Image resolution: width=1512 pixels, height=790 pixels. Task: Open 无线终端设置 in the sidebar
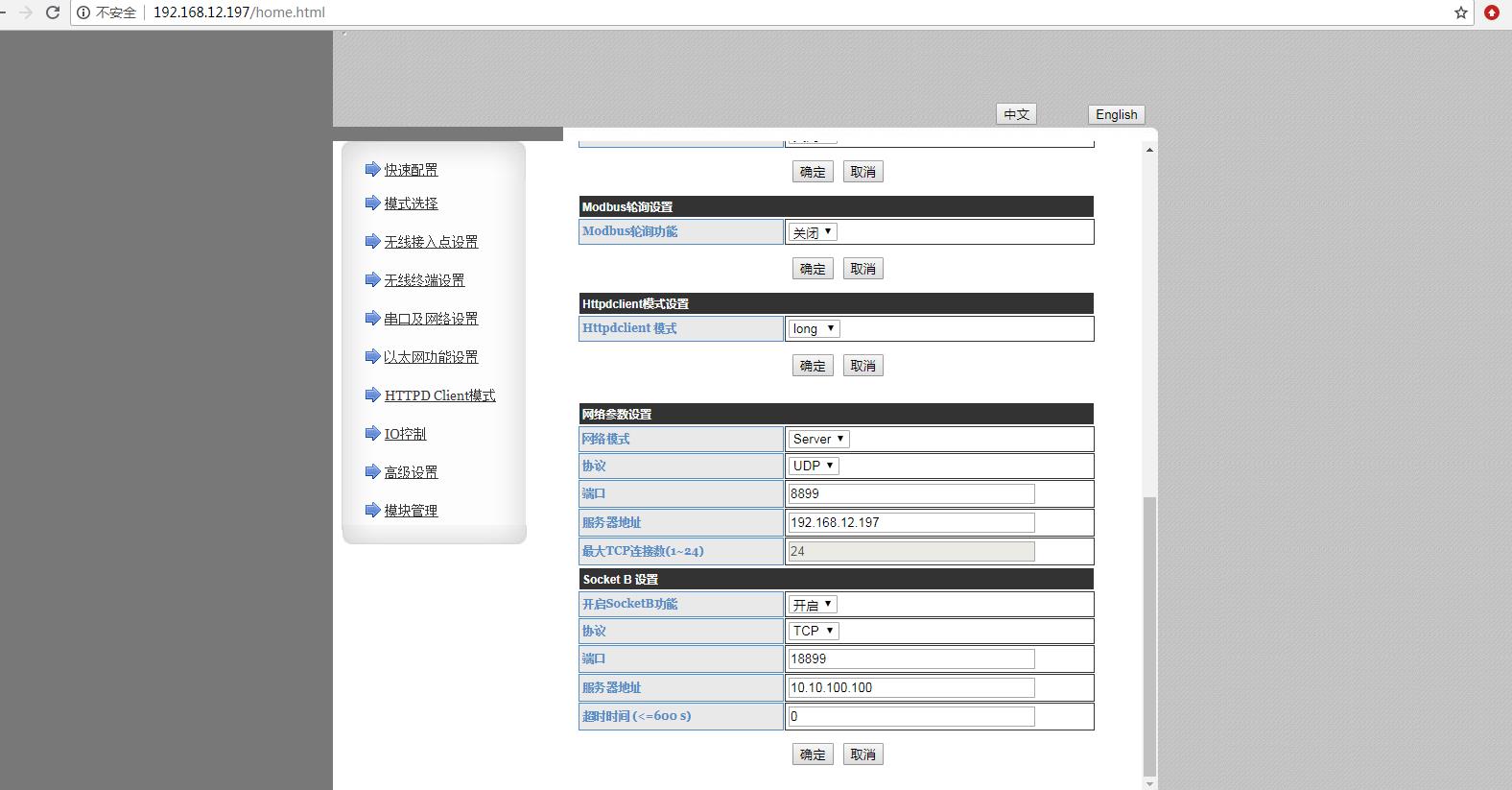point(424,280)
